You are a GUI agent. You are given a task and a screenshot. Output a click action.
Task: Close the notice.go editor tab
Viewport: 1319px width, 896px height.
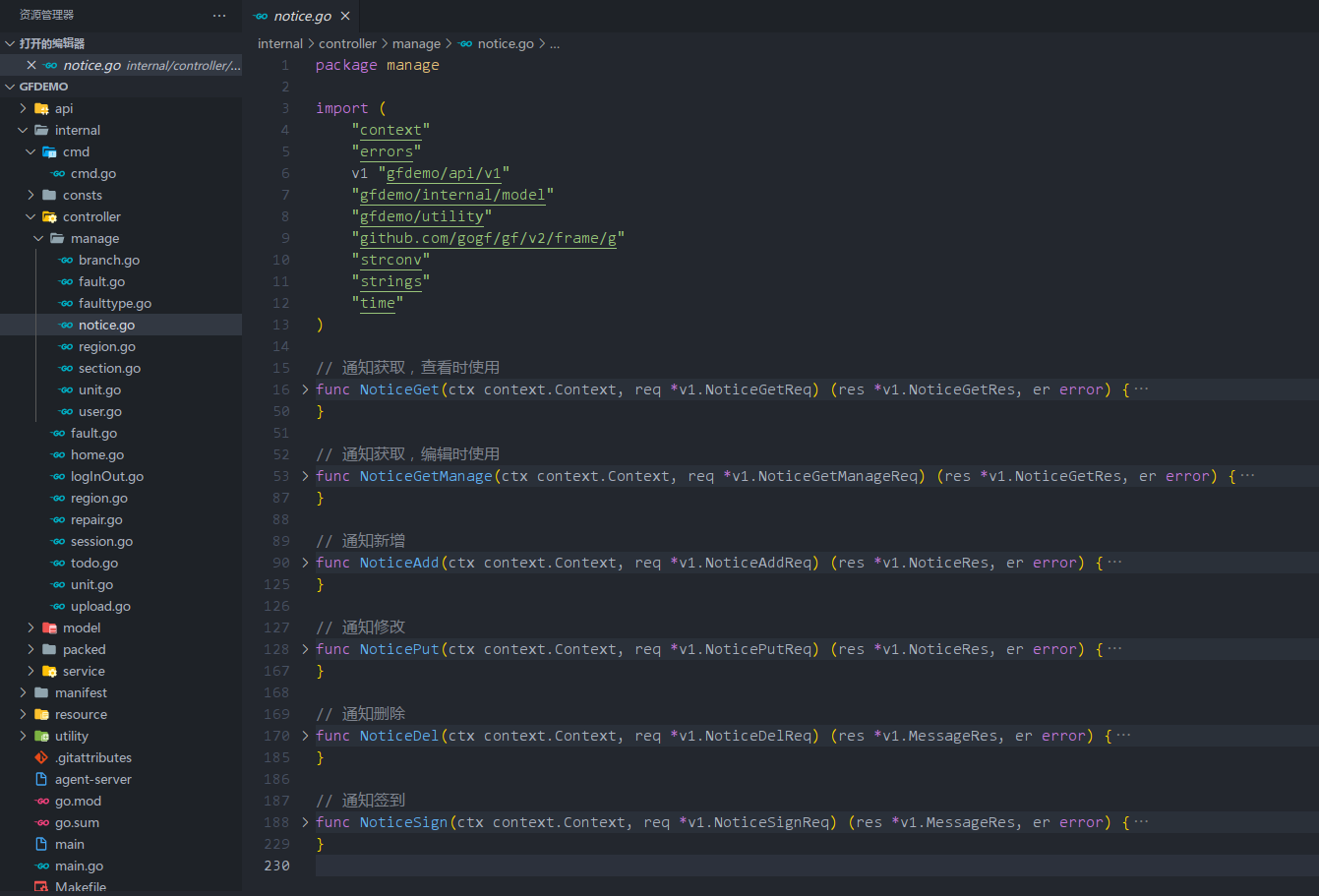(x=345, y=16)
